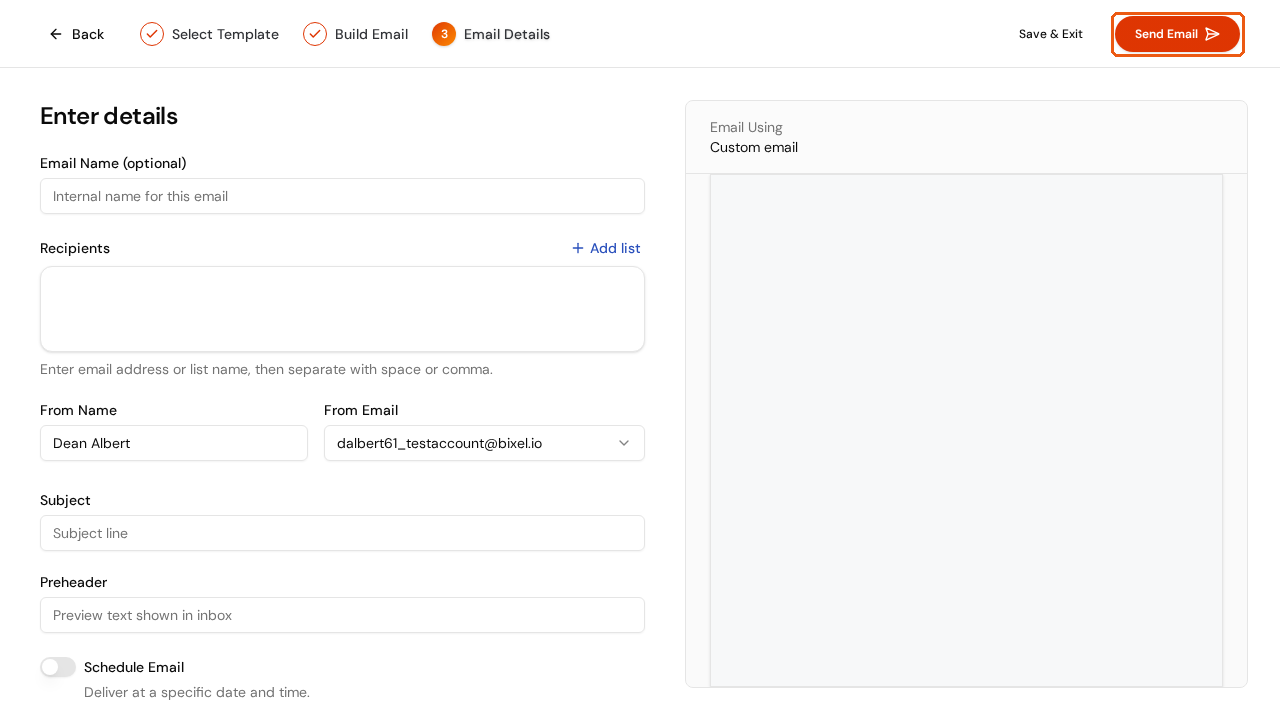This screenshot has width=1280, height=720.
Task: Click inside the Recipients box
Action: (x=342, y=309)
